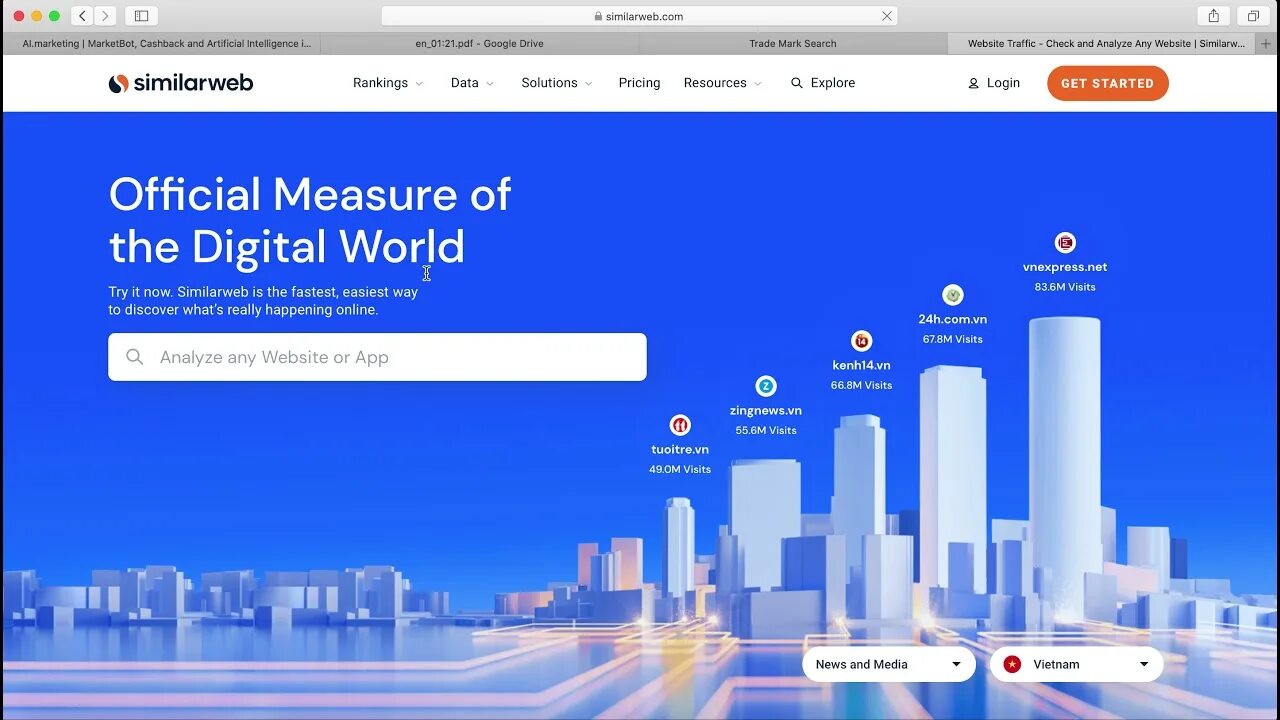Switch to the en_01:21.pdf Google Drive tab
The height and width of the screenshot is (720, 1280).
coord(480,44)
